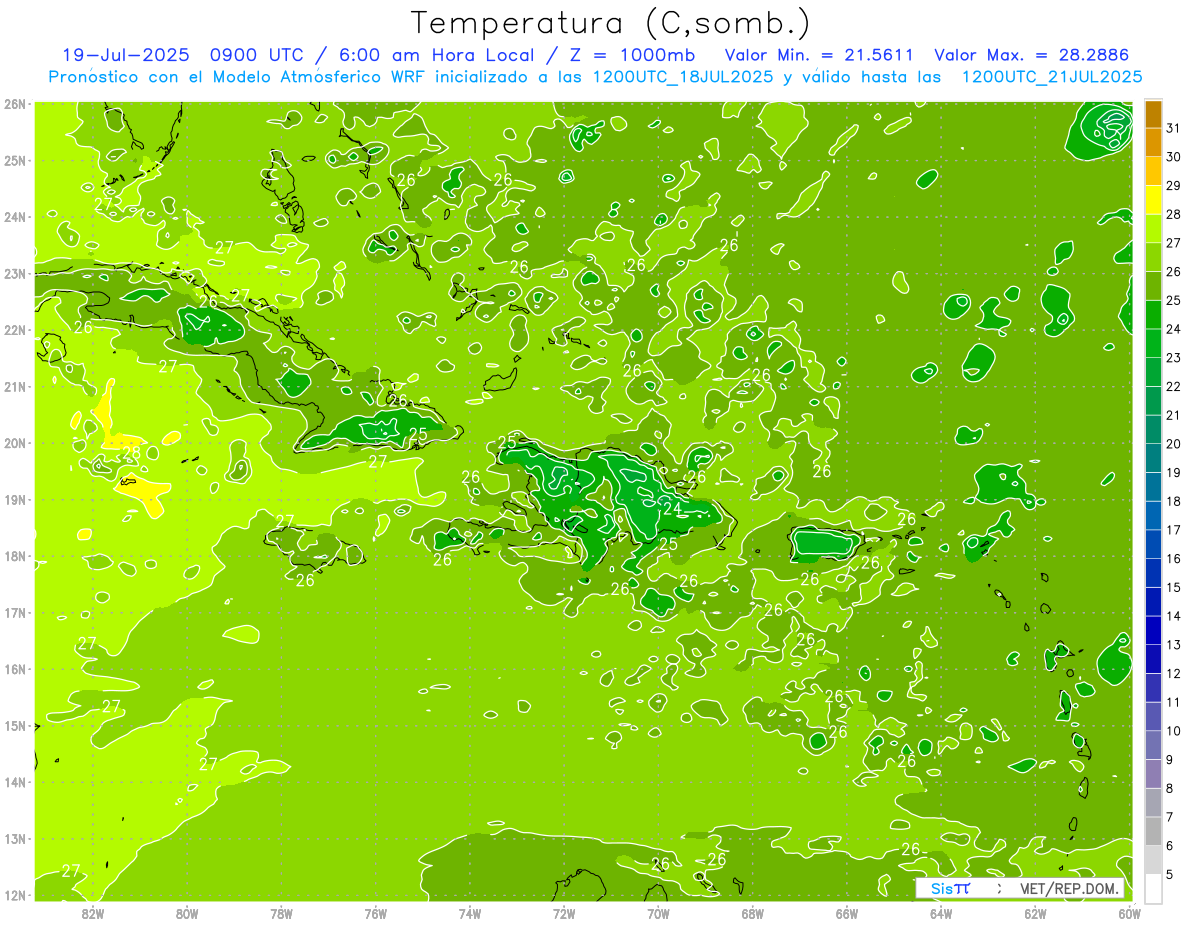
Task: Click the legend value '30'
Action: pos(1173,157)
